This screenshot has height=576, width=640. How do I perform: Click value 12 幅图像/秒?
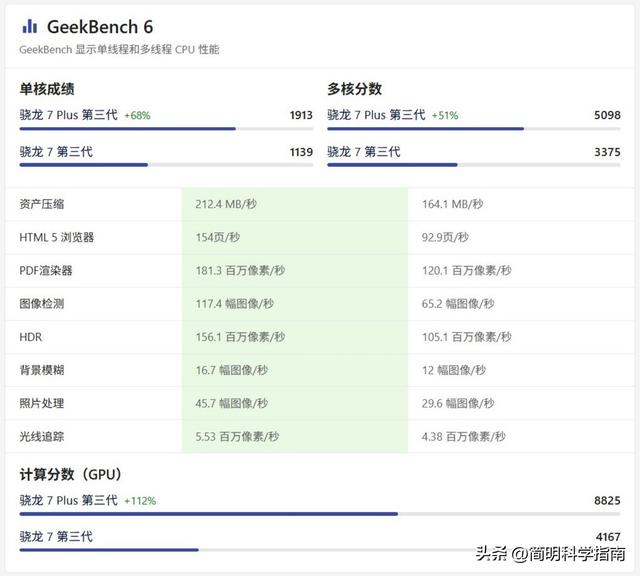(454, 370)
